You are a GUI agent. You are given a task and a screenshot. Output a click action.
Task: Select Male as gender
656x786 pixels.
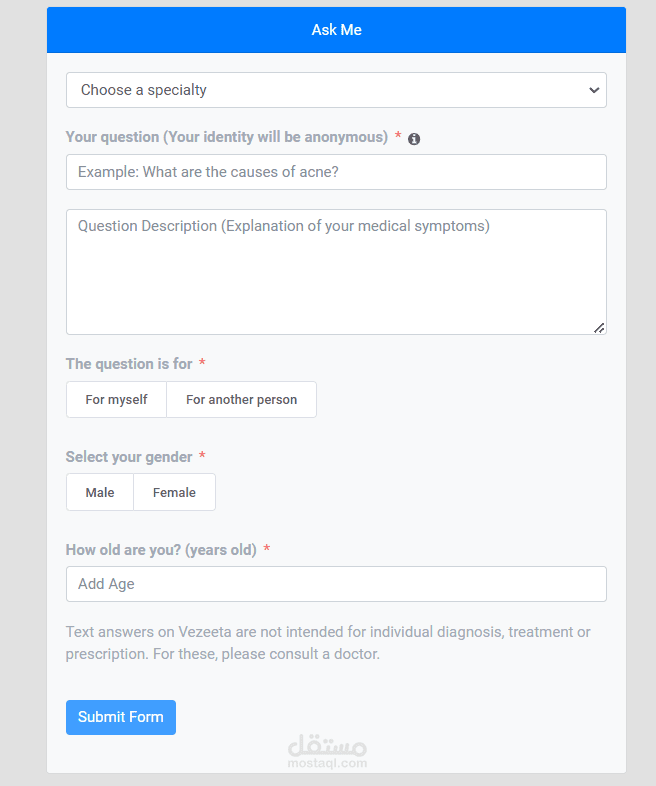pyautogui.click(x=100, y=493)
